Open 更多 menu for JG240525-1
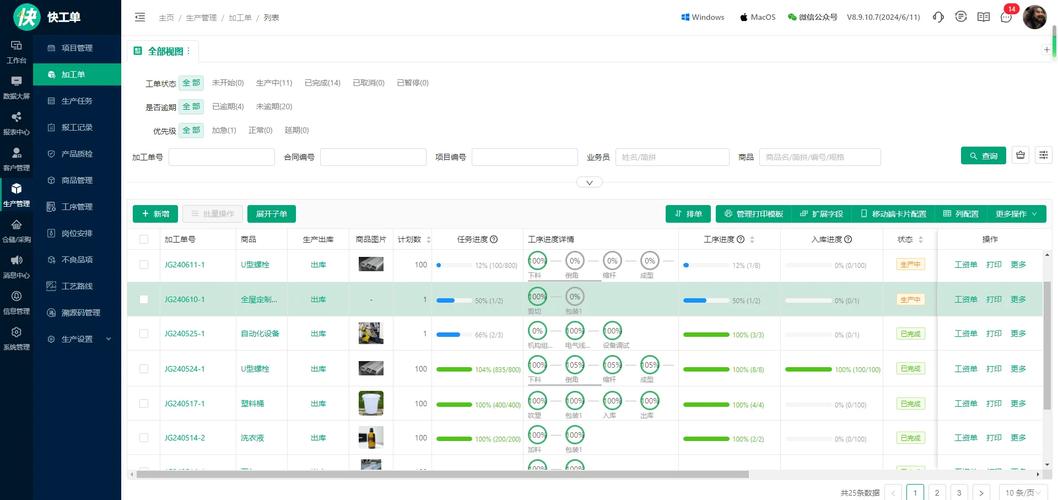Viewport: 1058px width, 500px height. [1018, 333]
